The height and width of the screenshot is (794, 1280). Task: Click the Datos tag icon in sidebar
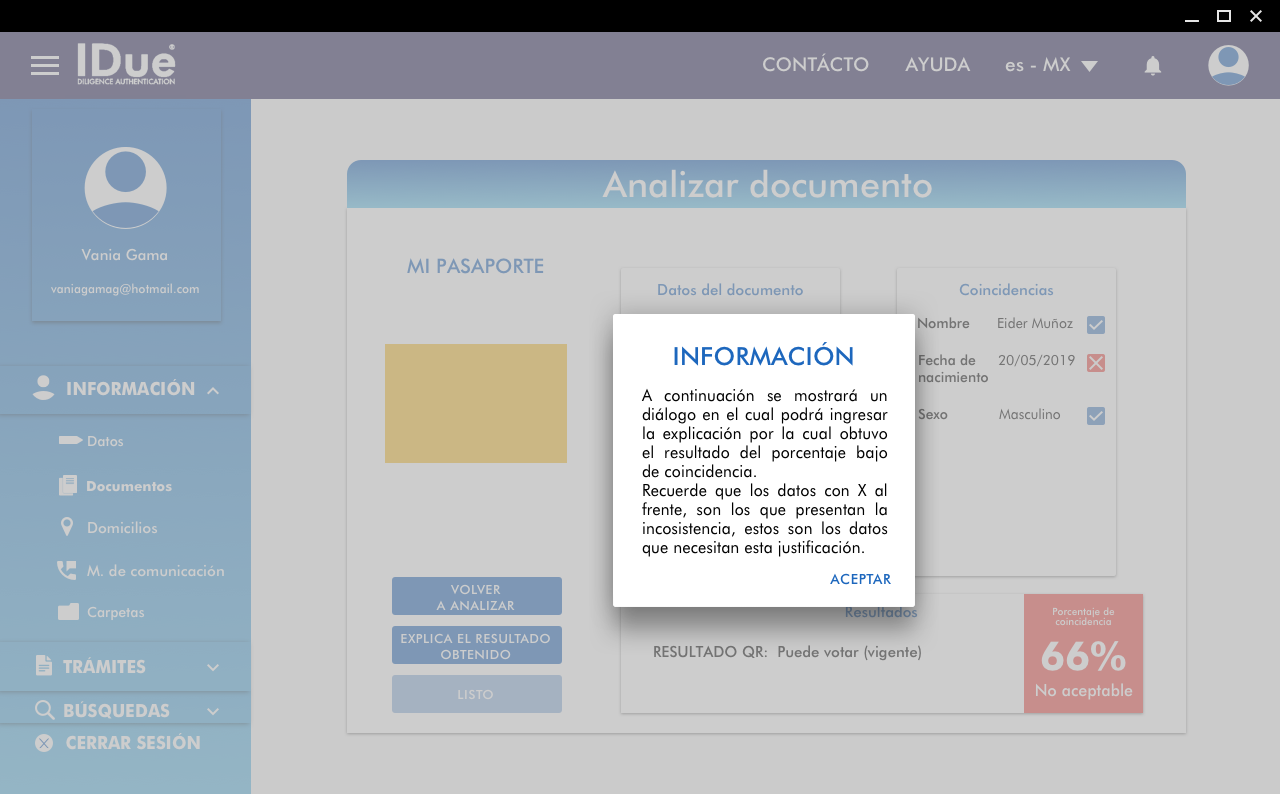[69, 440]
